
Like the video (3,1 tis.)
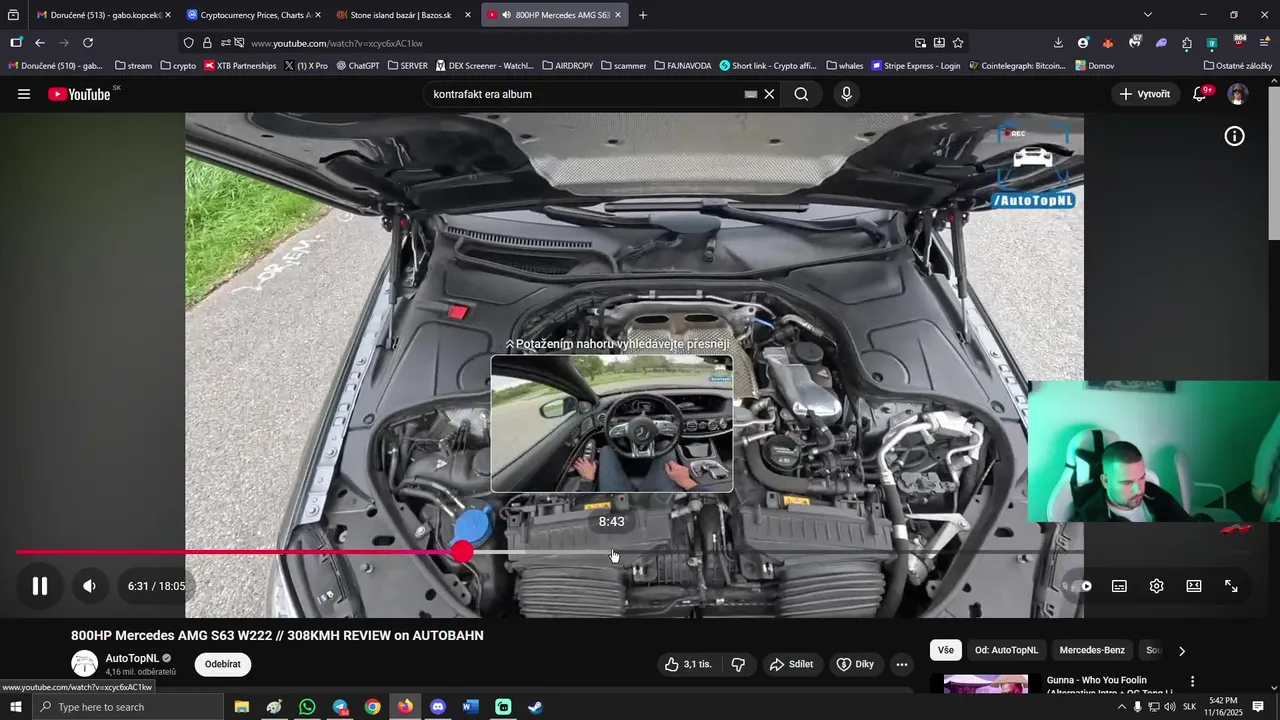689,664
